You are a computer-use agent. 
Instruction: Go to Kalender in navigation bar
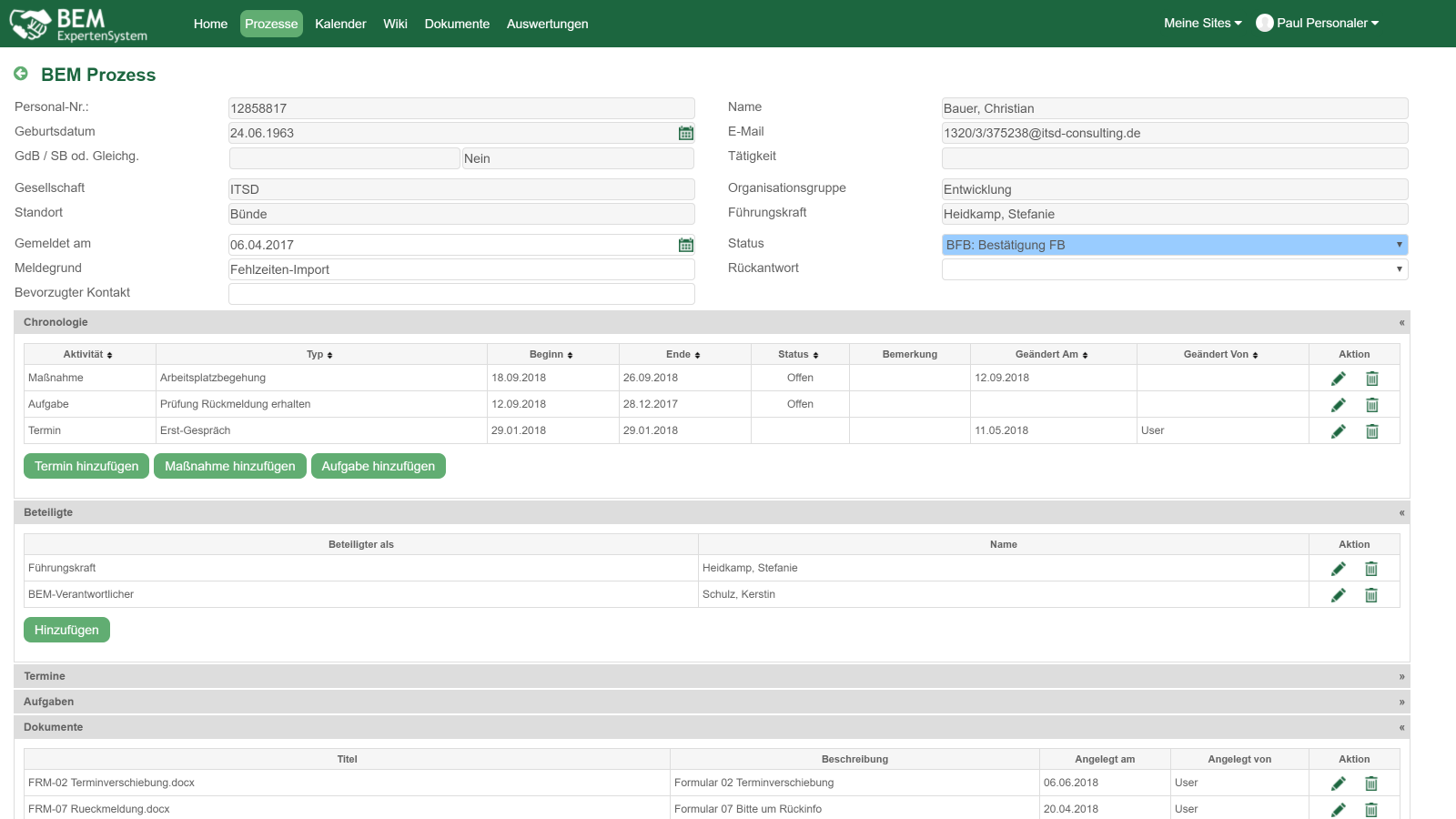(340, 24)
